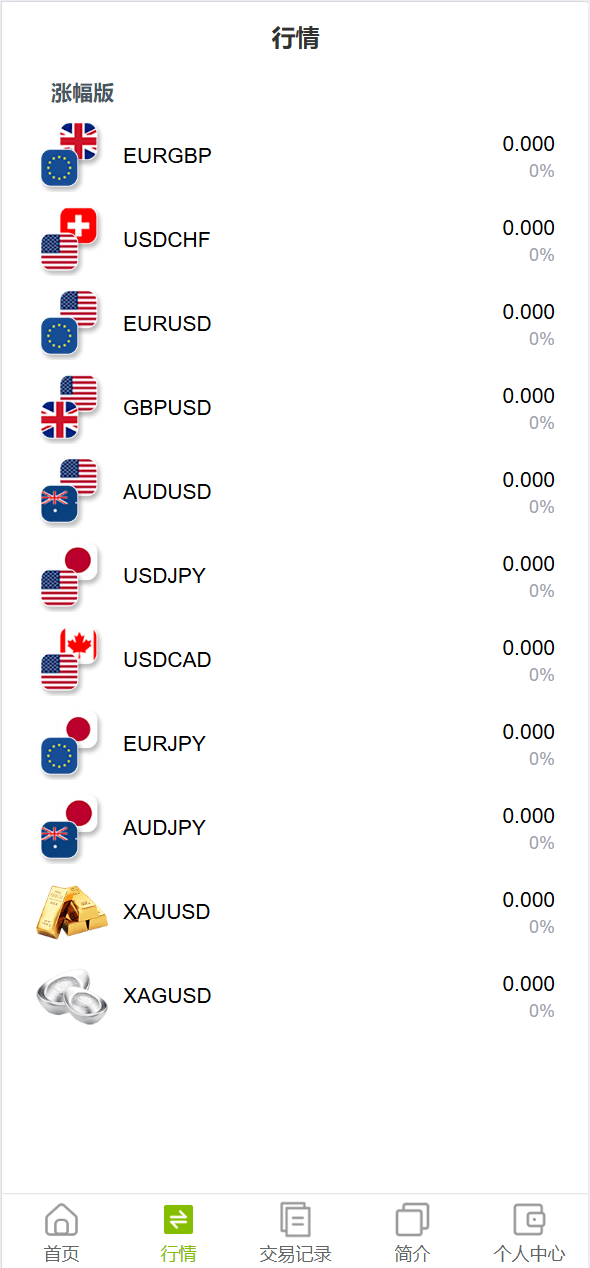Select the 行情 market tab
The image size is (590, 1268).
178,1233
